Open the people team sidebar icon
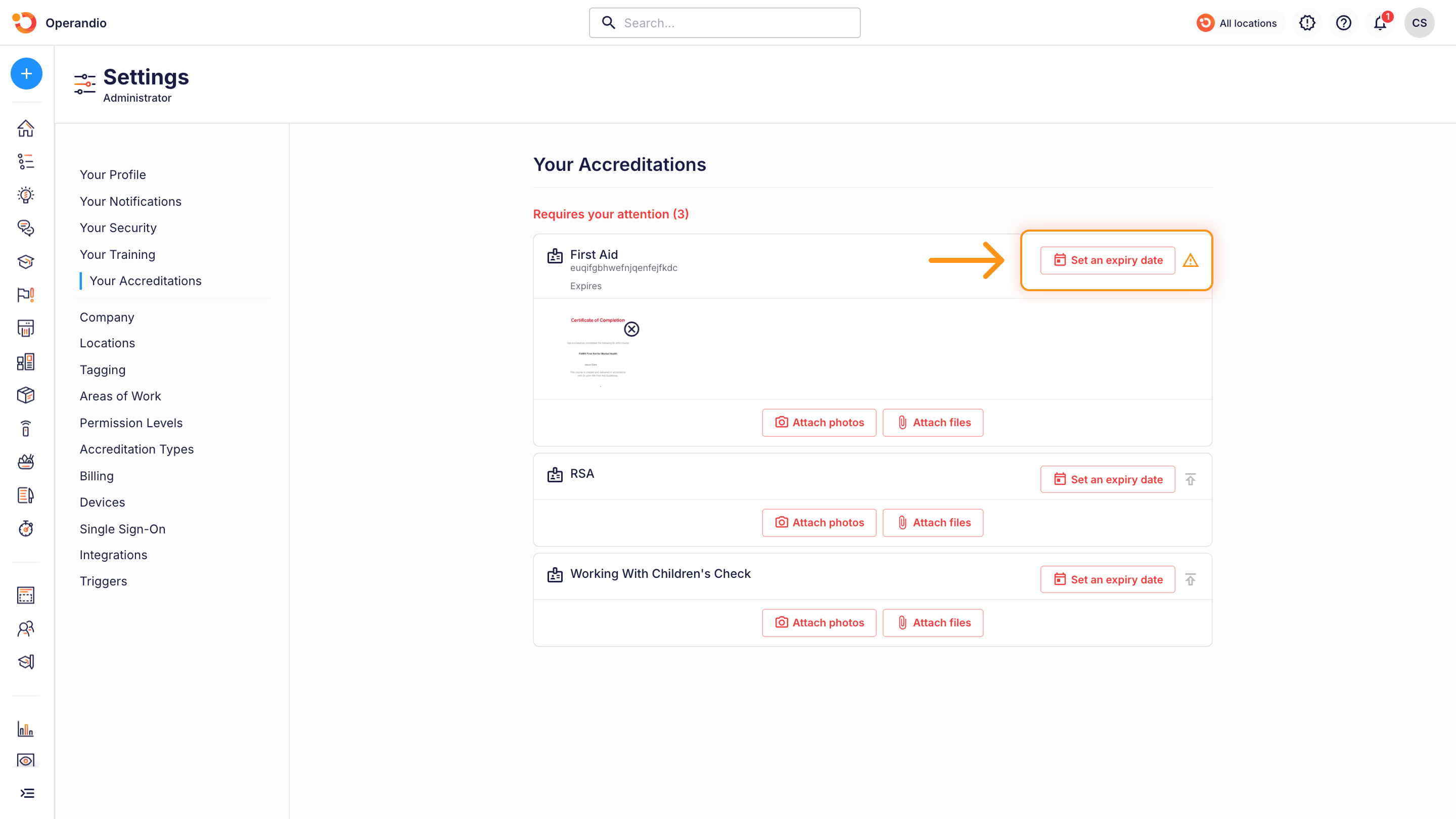The height and width of the screenshot is (819, 1456). click(x=25, y=628)
